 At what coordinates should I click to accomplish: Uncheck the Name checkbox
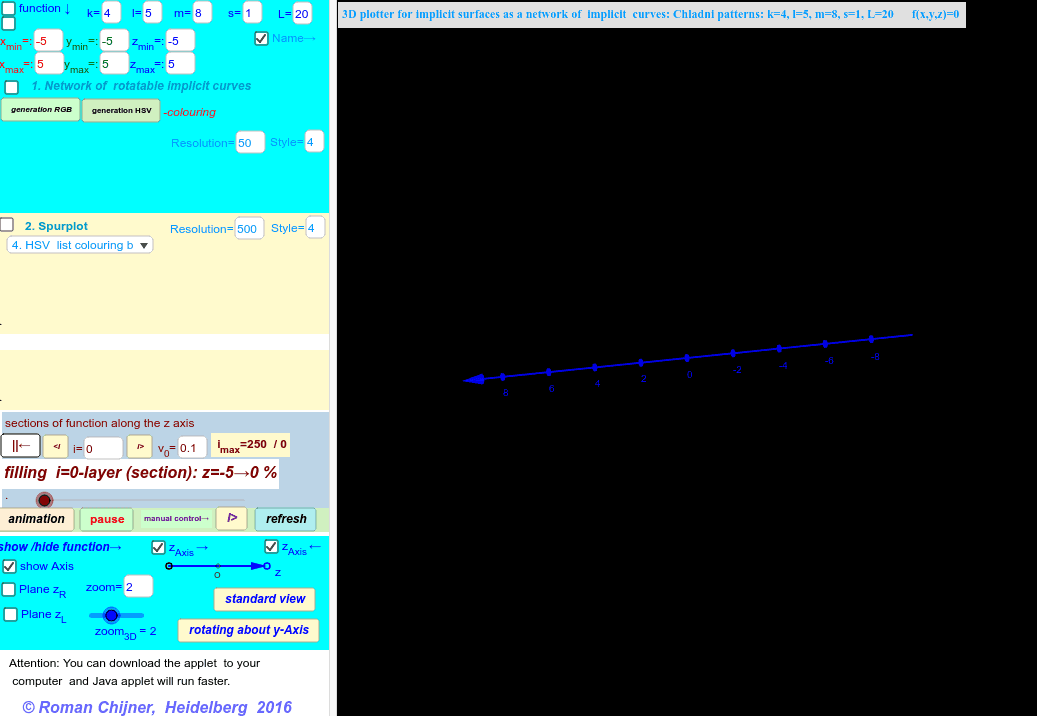click(x=262, y=38)
